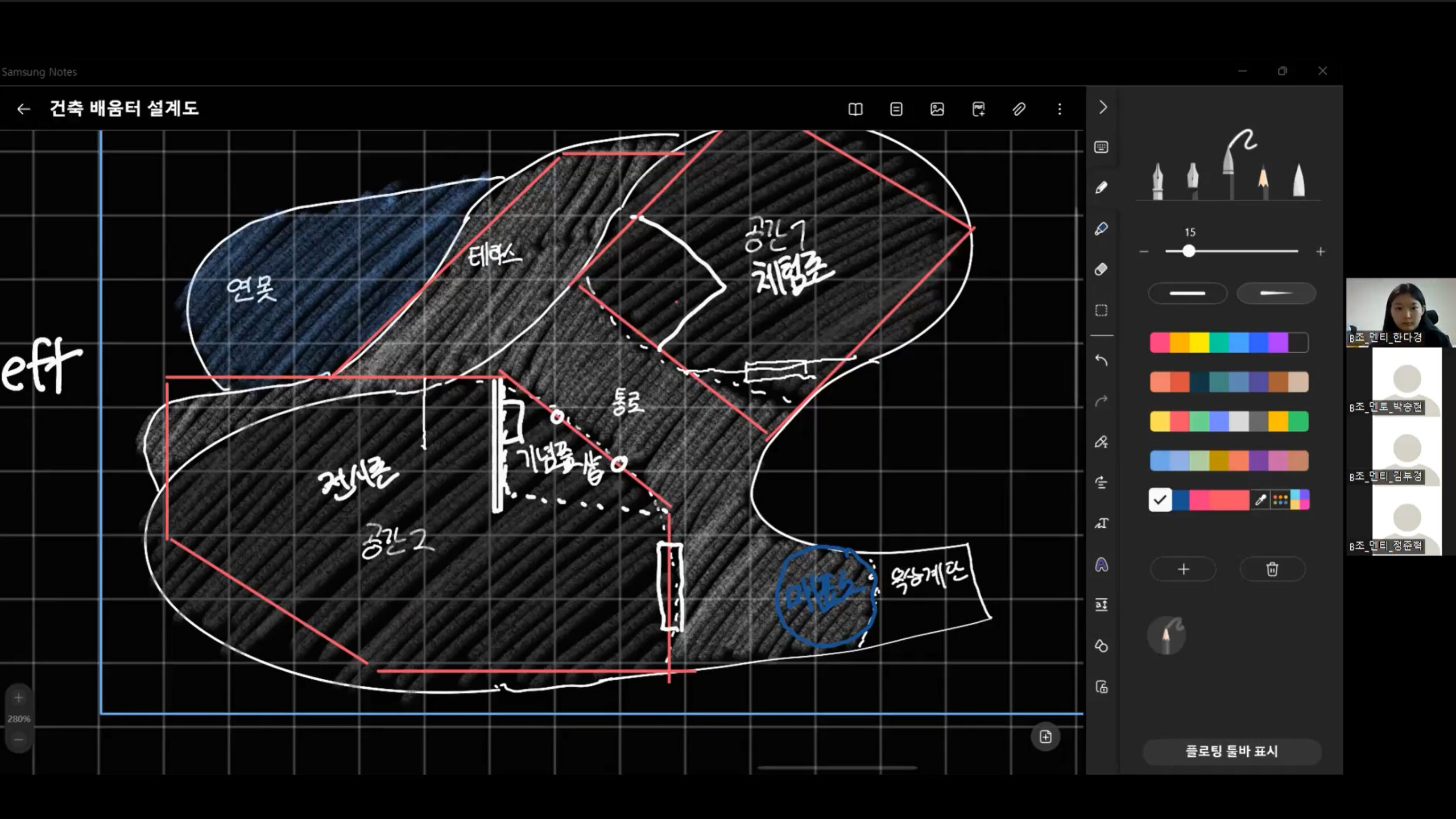1456x819 pixels.
Task: Click the straighten handwriting icon
Action: coord(1102,482)
